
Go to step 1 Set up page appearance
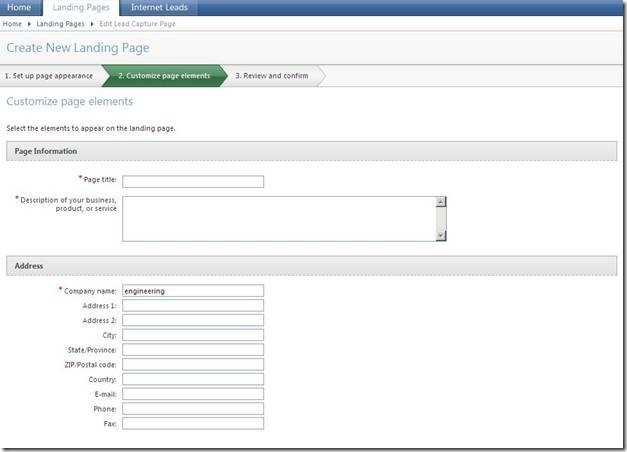49,76
